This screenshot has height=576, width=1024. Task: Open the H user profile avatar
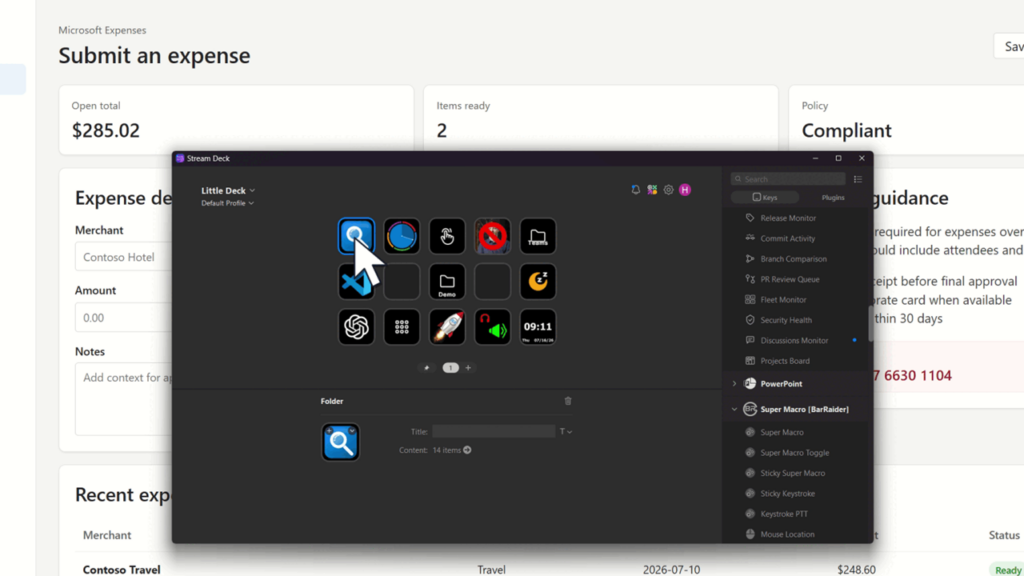point(685,189)
